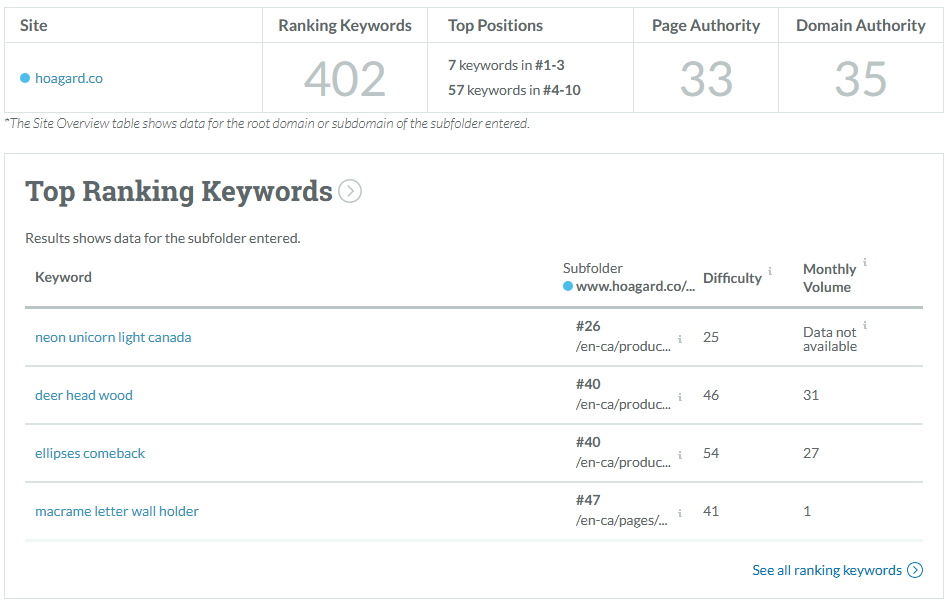Click info icon in neon unicorn light canada row URL
The width and height of the screenshot is (948, 608).
tap(680, 339)
